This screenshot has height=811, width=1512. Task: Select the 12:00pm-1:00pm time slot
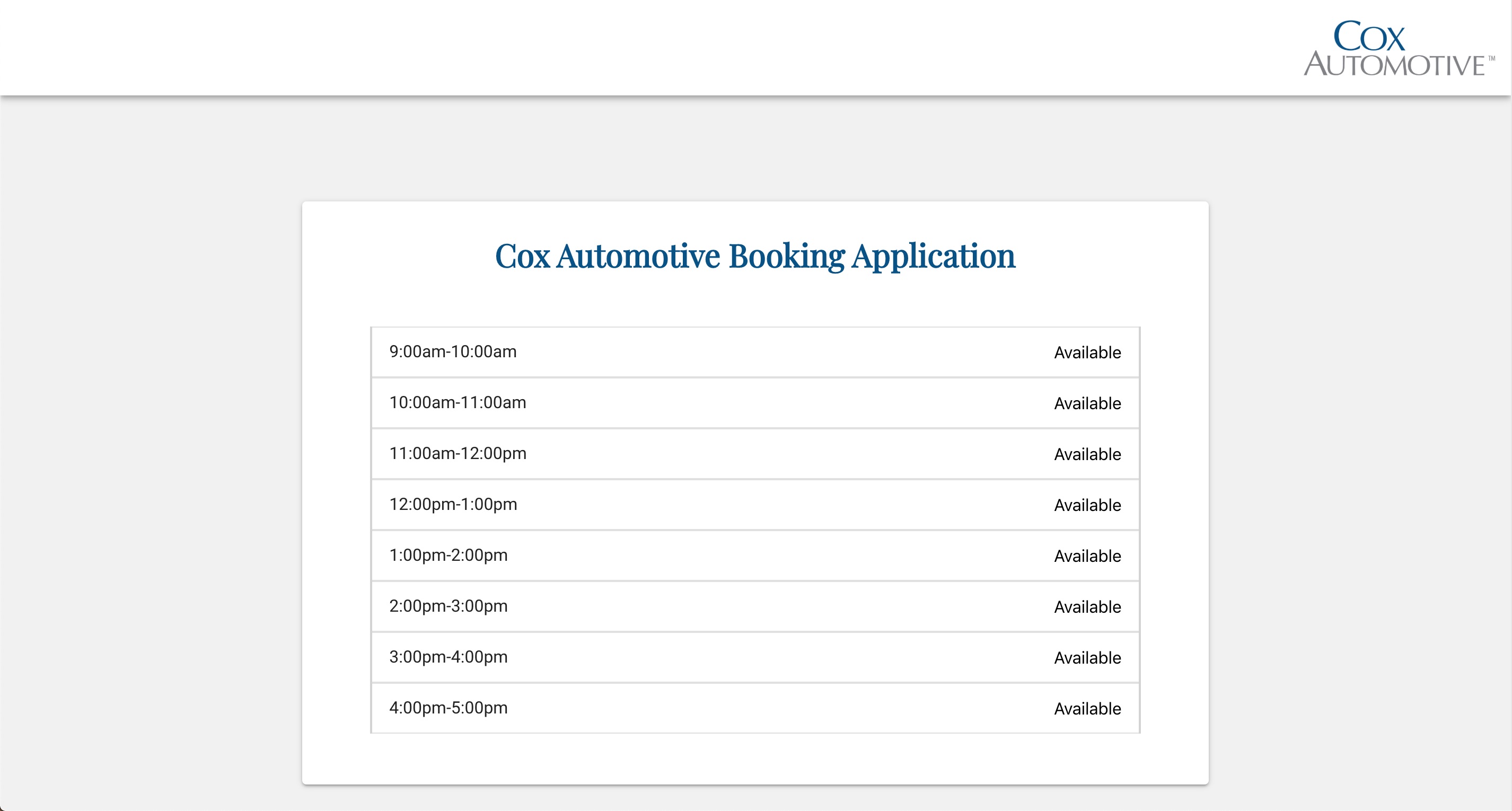(755, 505)
